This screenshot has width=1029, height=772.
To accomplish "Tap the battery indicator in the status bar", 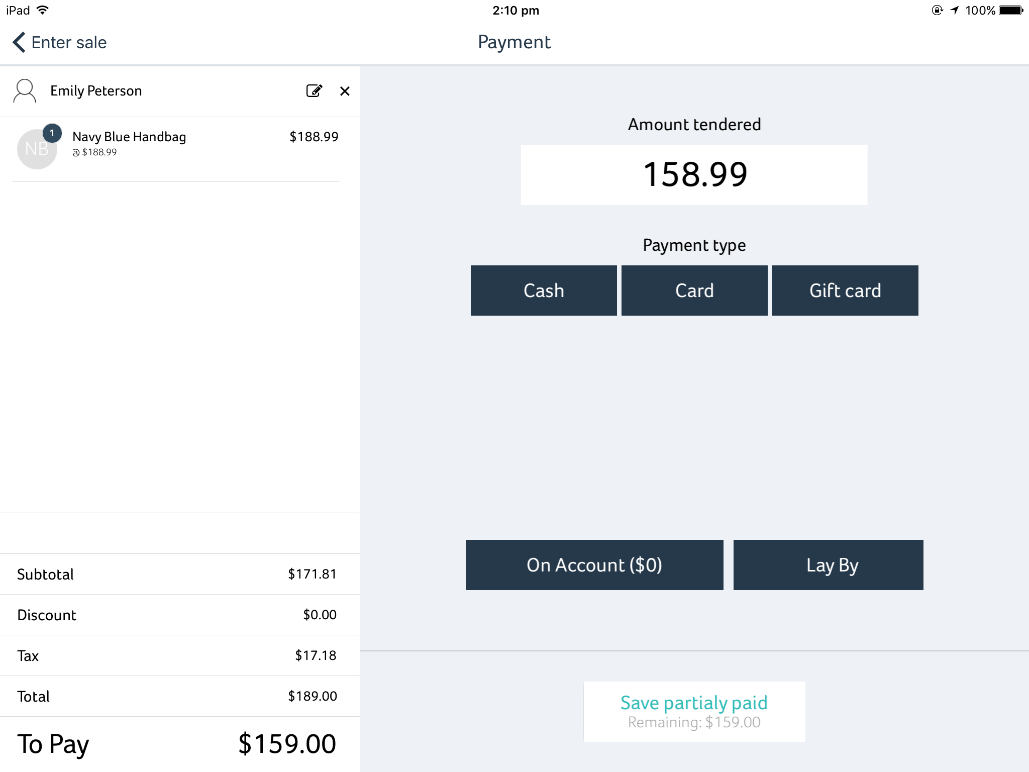I will click(x=1011, y=10).
